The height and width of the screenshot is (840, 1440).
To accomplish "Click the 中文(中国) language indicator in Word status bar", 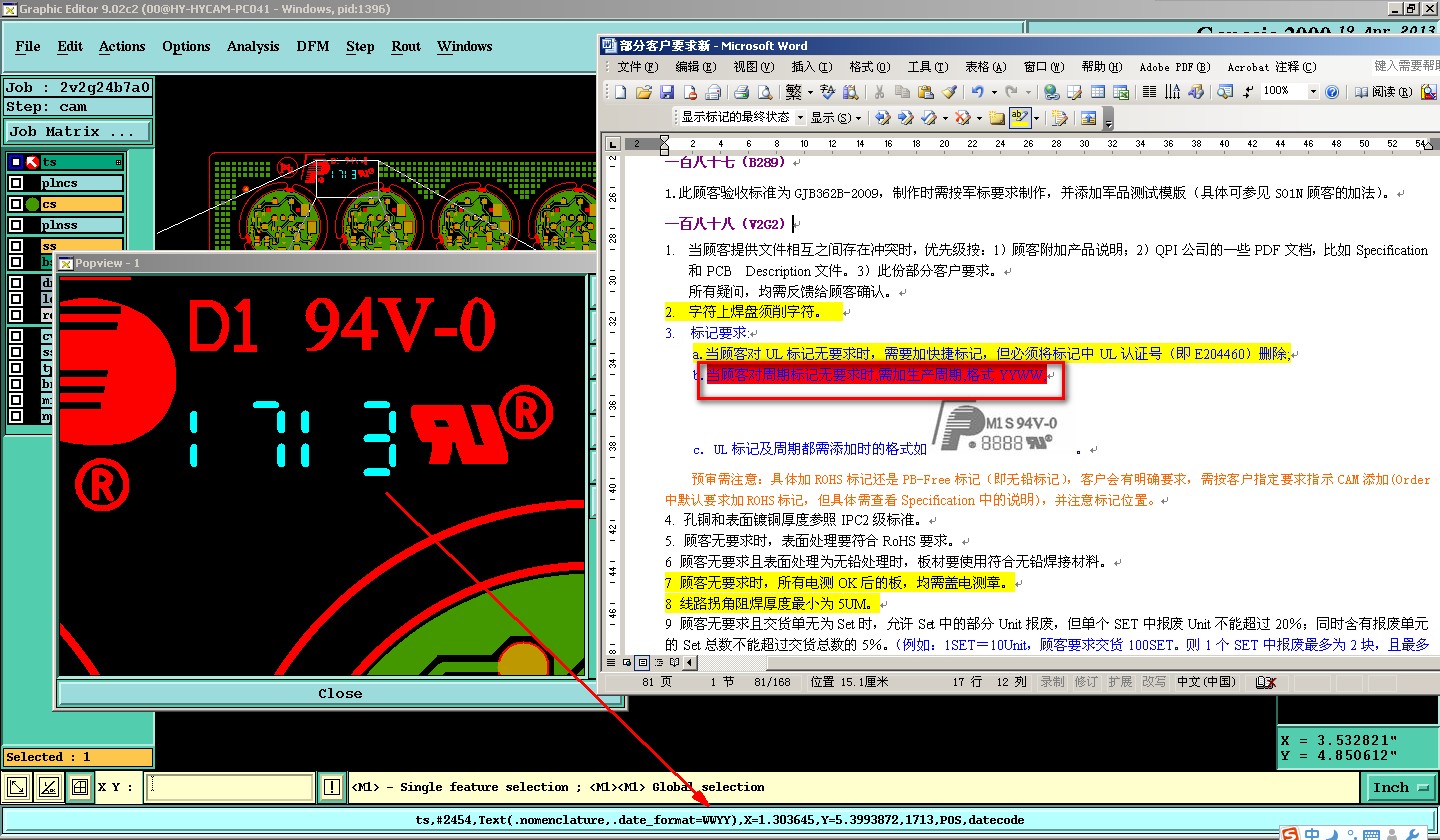I will (1206, 682).
